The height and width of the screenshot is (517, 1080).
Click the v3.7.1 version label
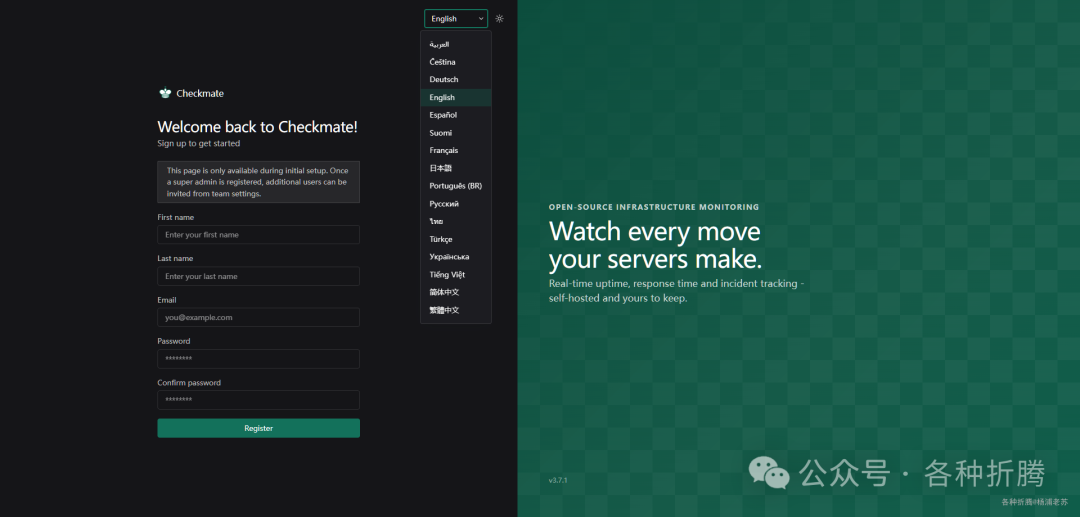tap(558, 480)
